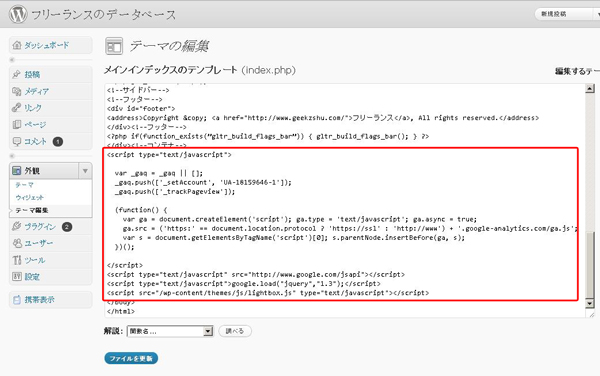The height and width of the screenshot is (376, 600).
Task: Click the text 'UA-18159646-1' in code
Action: click(x=250, y=182)
